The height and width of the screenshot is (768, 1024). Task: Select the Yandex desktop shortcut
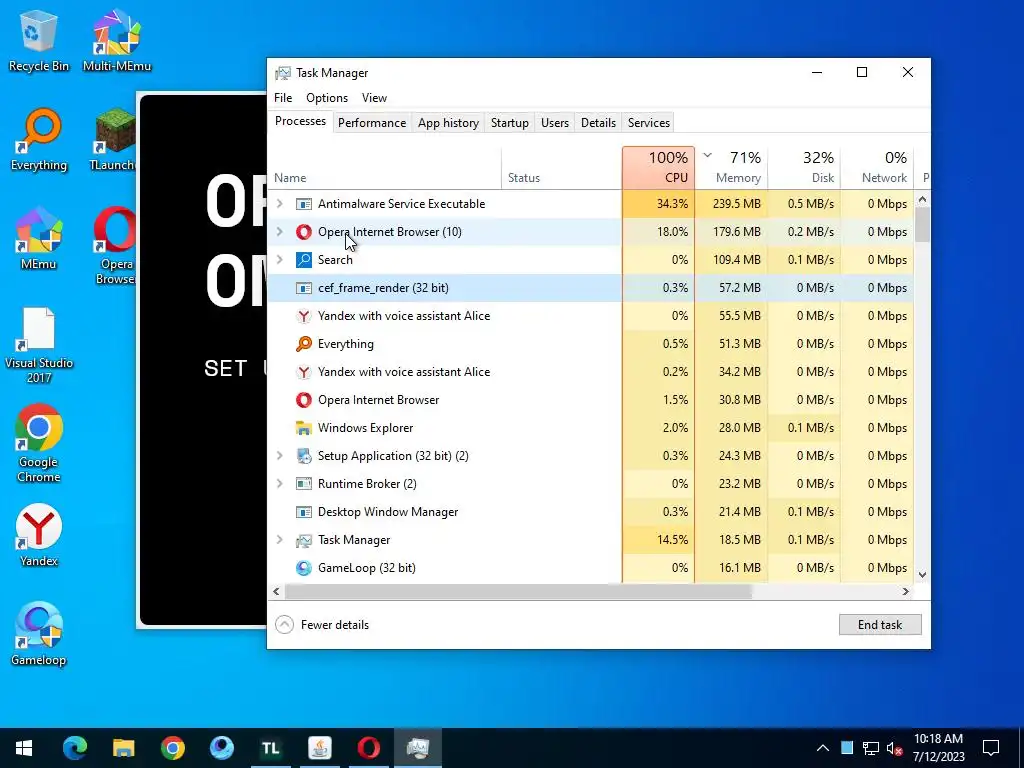[x=39, y=536]
